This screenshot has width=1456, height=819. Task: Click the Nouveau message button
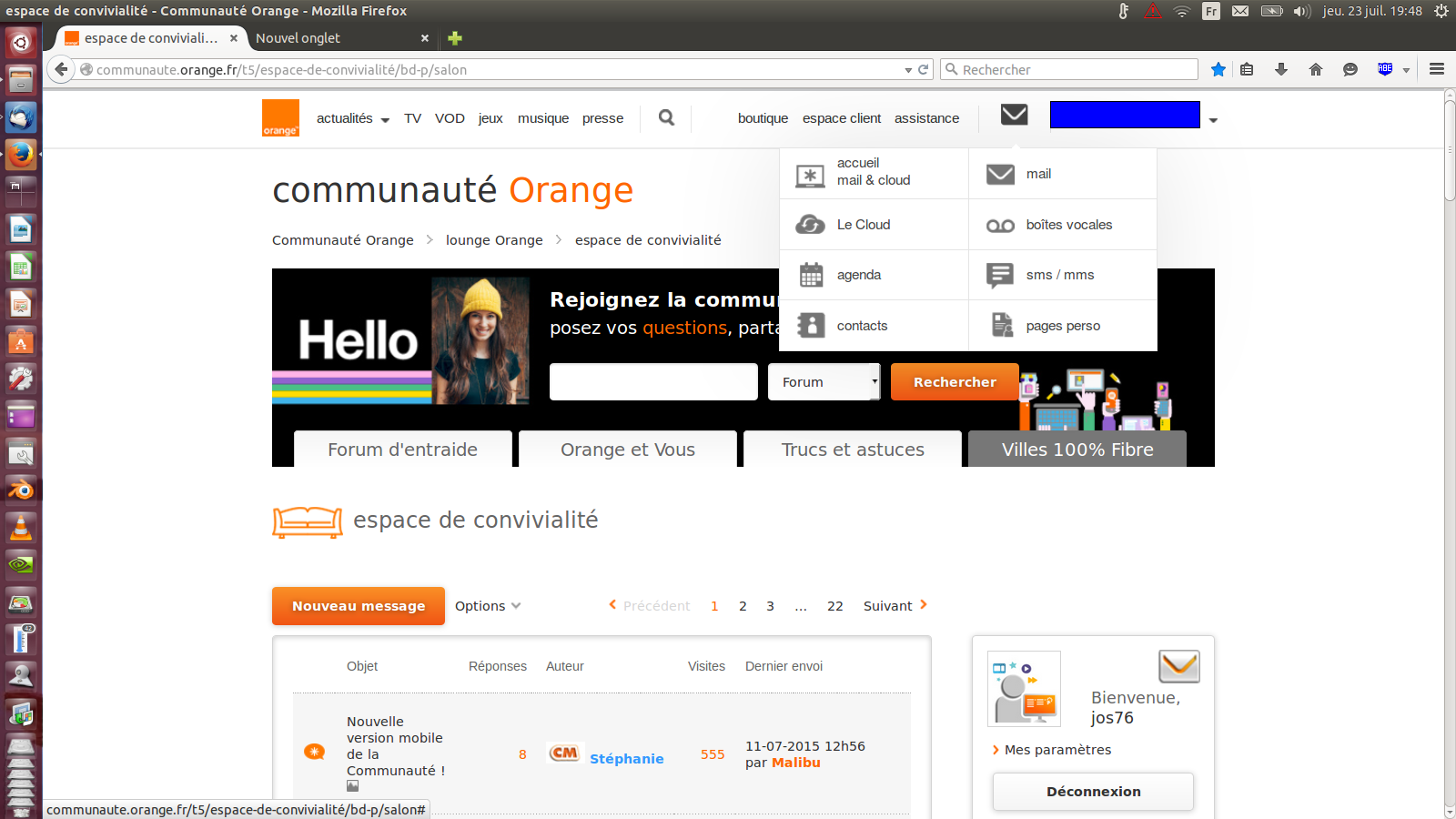coord(358,605)
